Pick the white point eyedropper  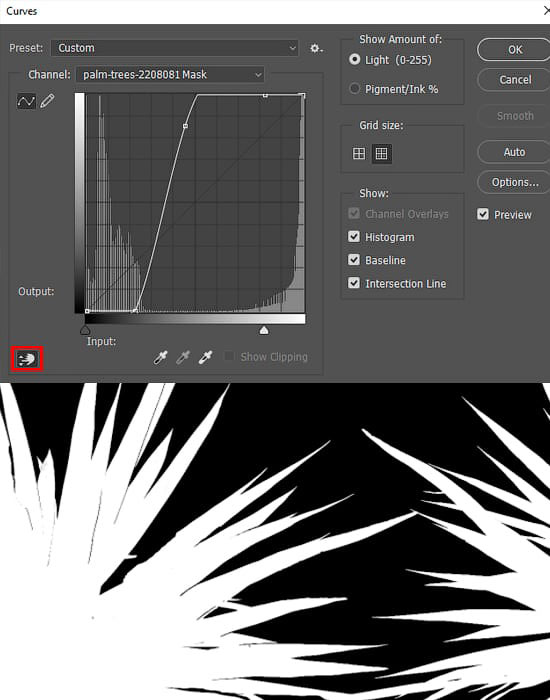(x=205, y=357)
